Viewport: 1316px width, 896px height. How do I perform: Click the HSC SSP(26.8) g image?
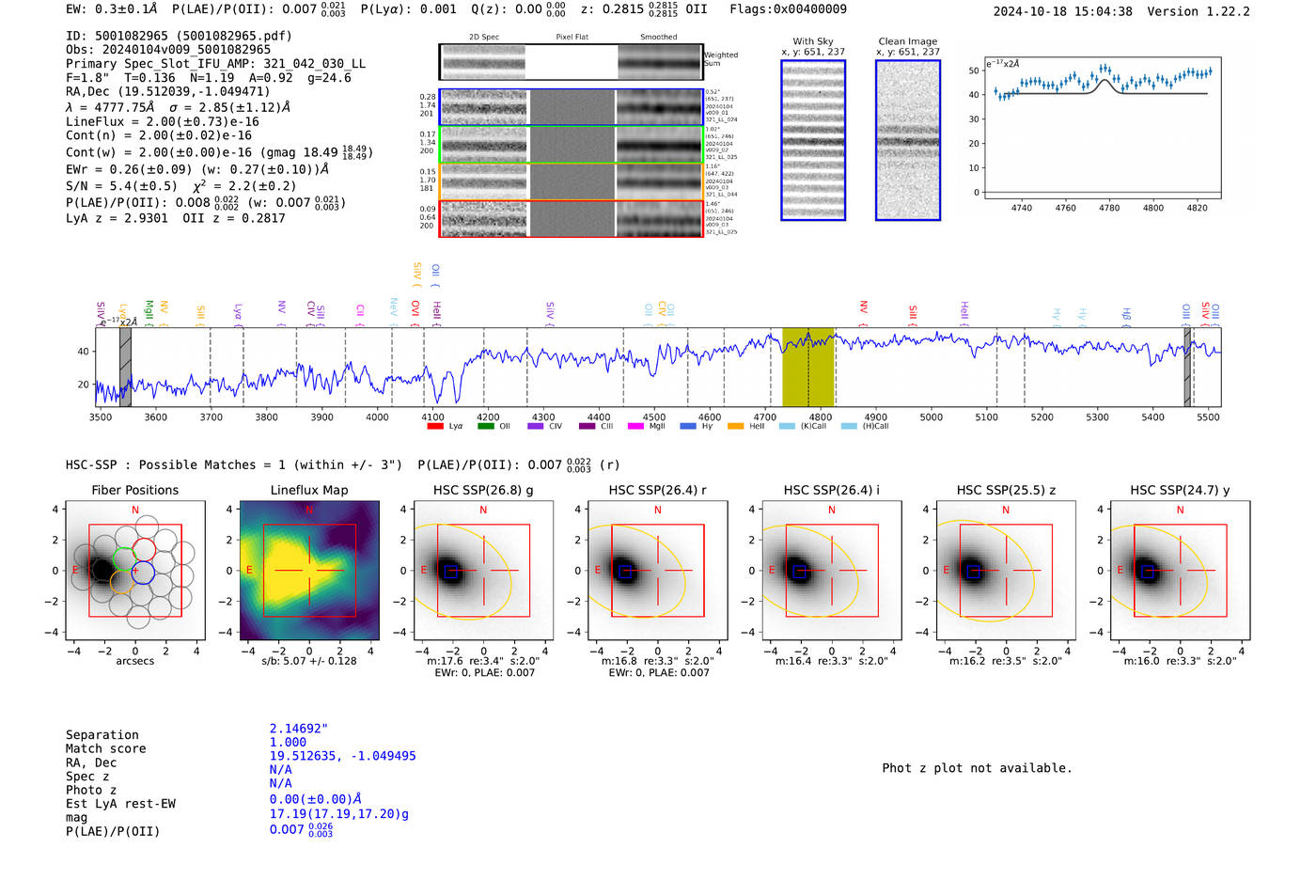(483, 571)
